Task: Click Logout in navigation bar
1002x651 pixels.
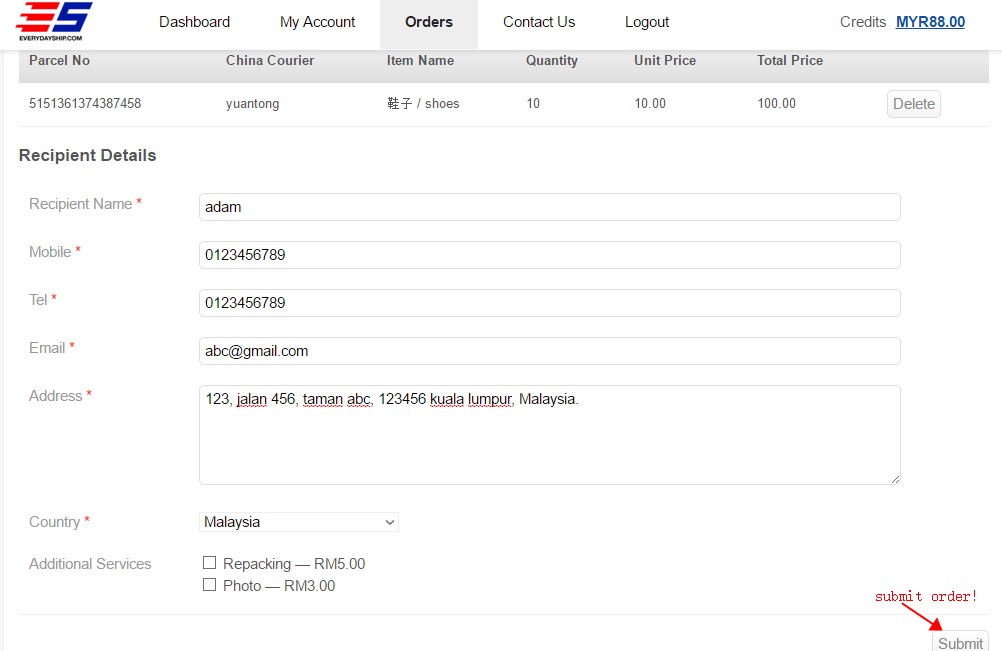Action: [647, 22]
